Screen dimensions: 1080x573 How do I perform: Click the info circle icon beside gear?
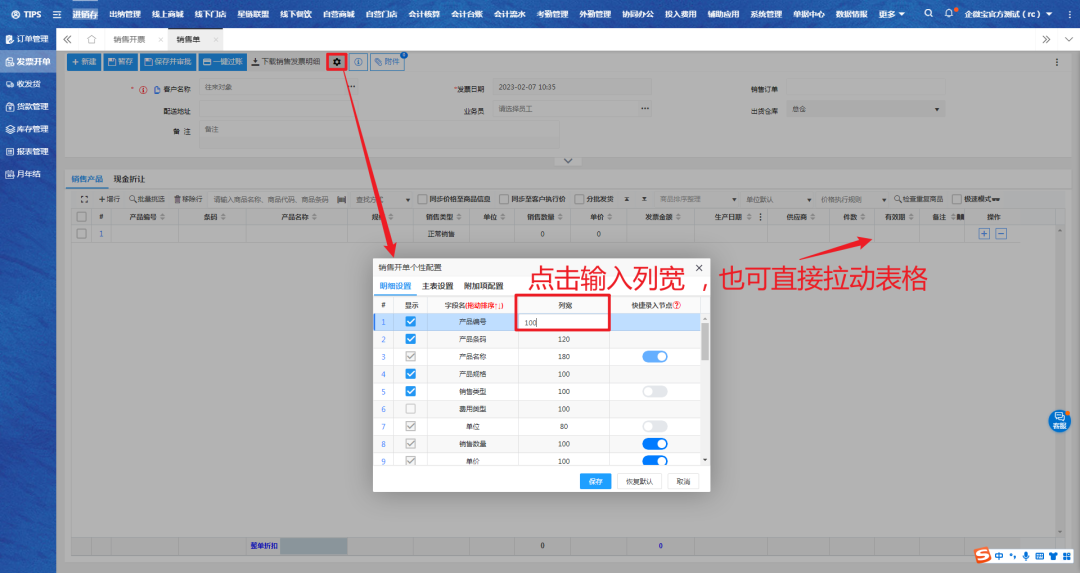coord(358,62)
